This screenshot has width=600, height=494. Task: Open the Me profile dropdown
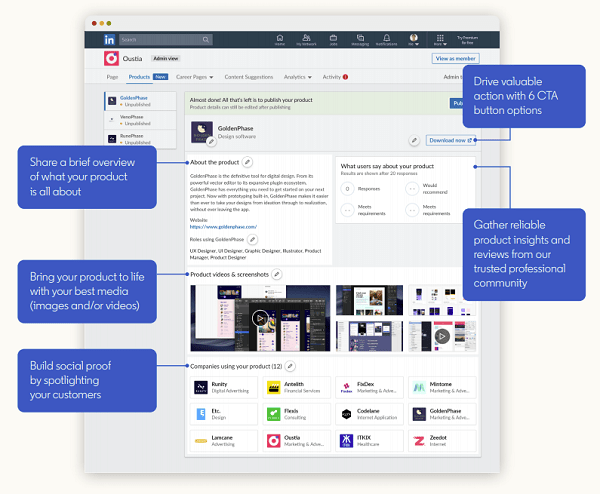[412, 40]
